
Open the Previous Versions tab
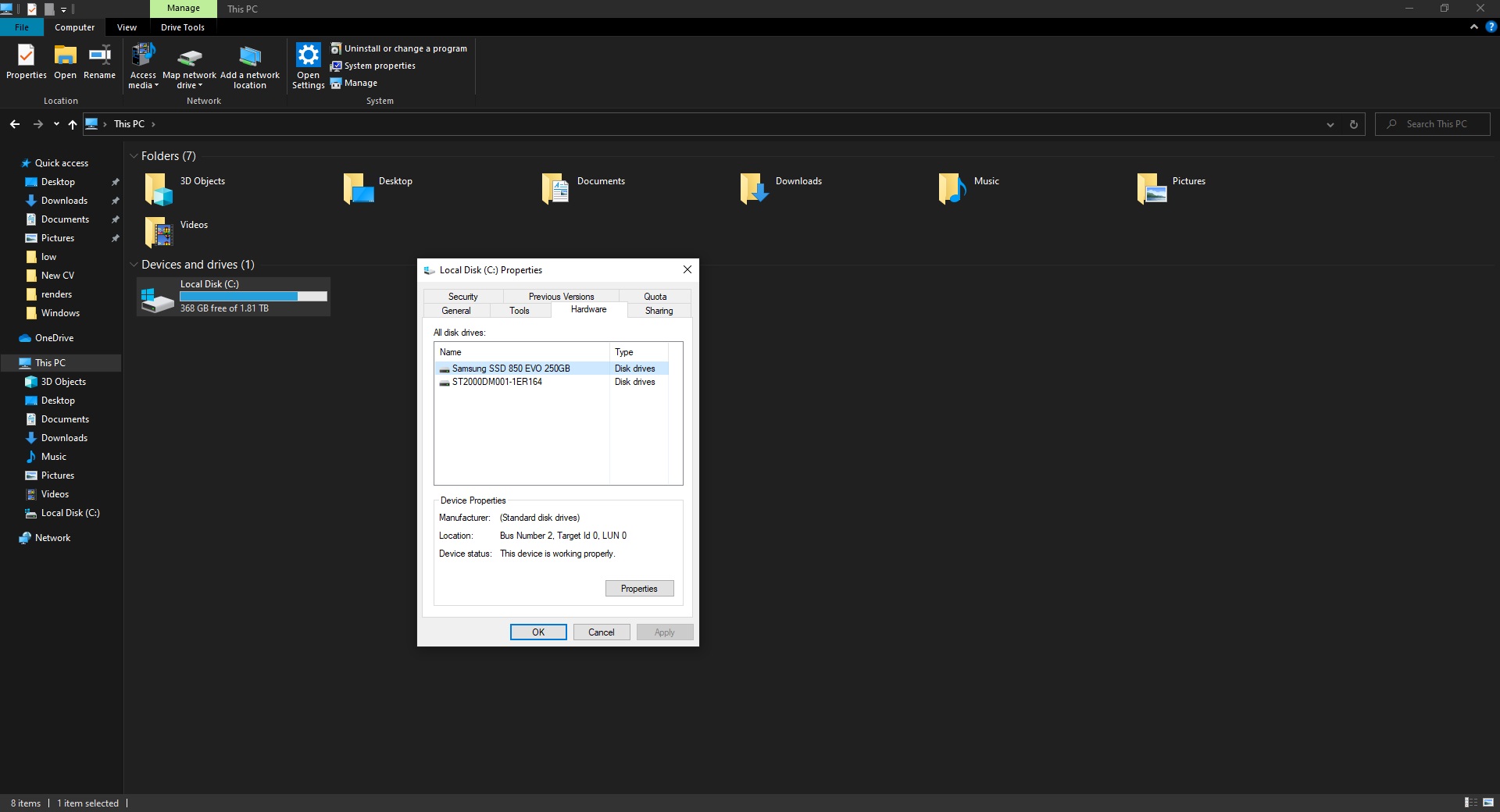point(561,297)
